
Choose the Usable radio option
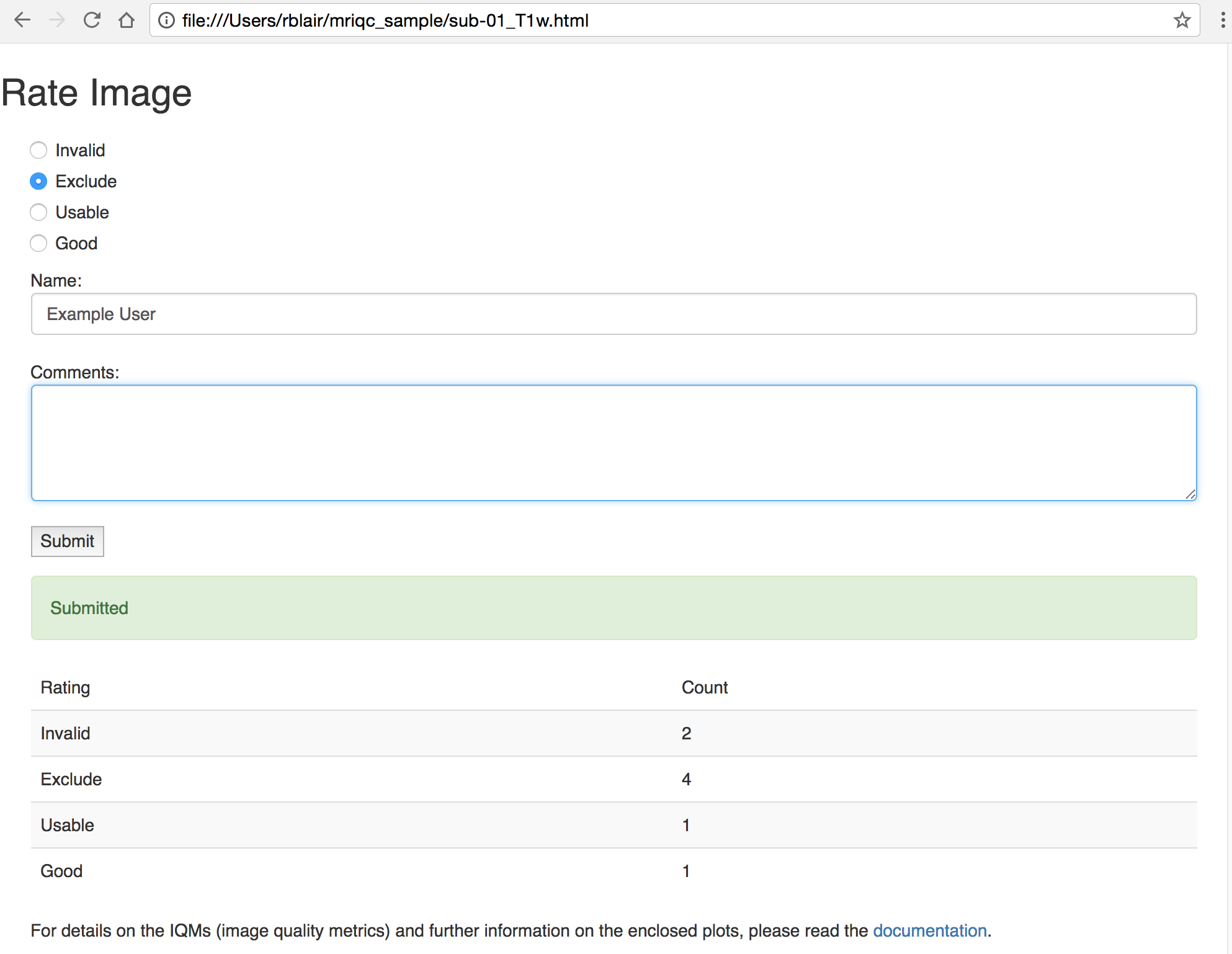click(x=38, y=212)
